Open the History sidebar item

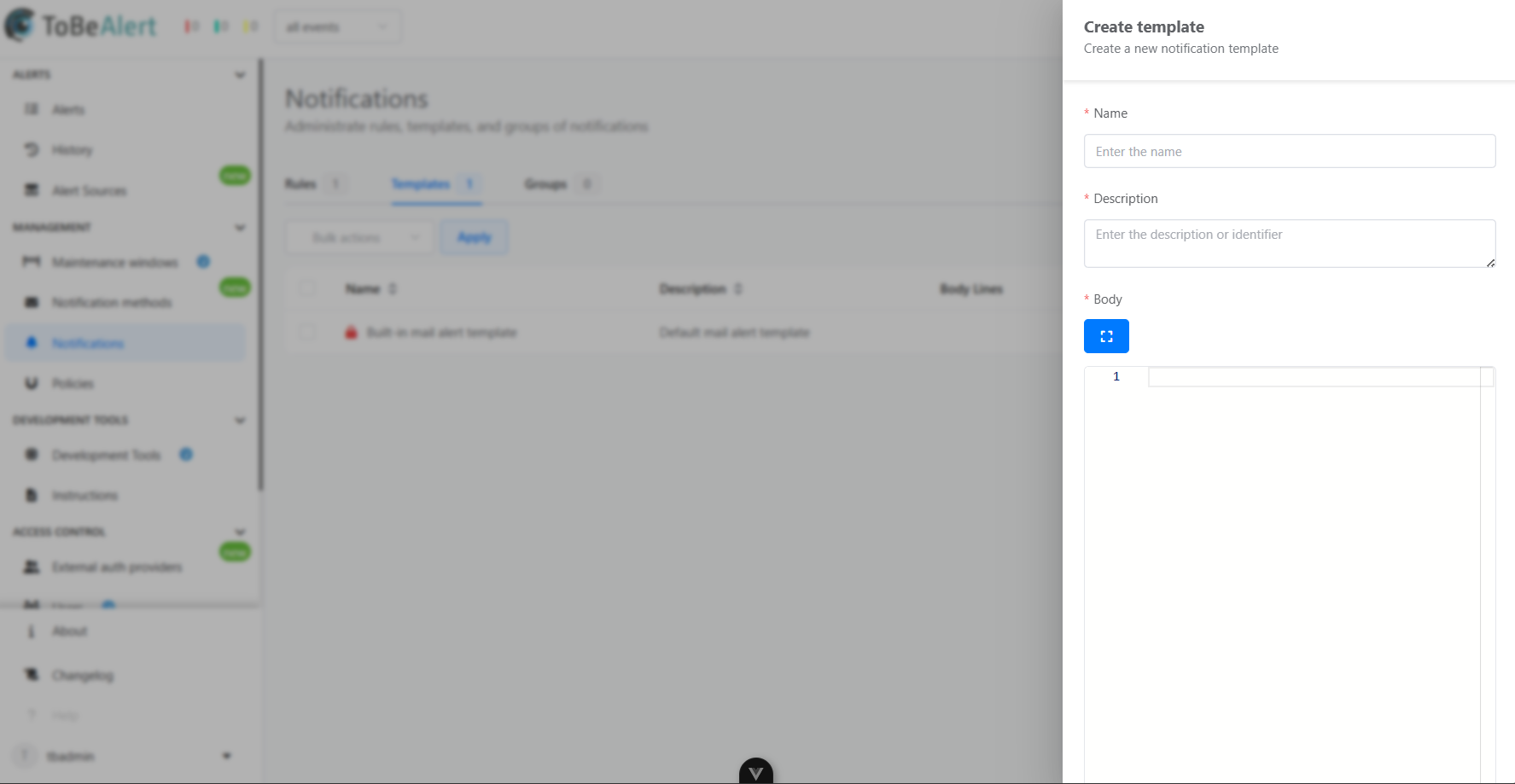click(72, 150)
